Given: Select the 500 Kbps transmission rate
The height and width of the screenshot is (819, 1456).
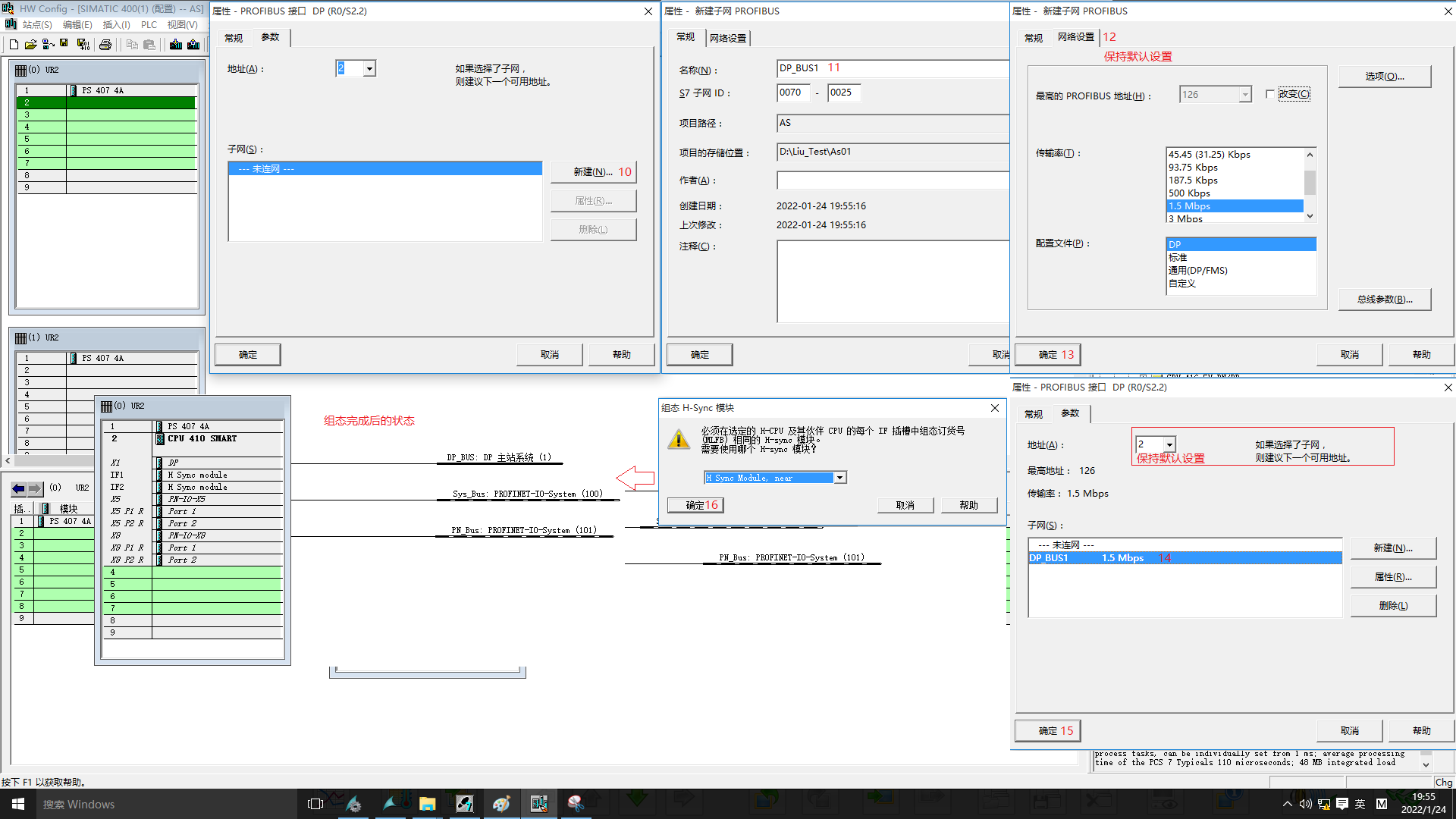Looking at the screenshot, I should [1189, 193].
